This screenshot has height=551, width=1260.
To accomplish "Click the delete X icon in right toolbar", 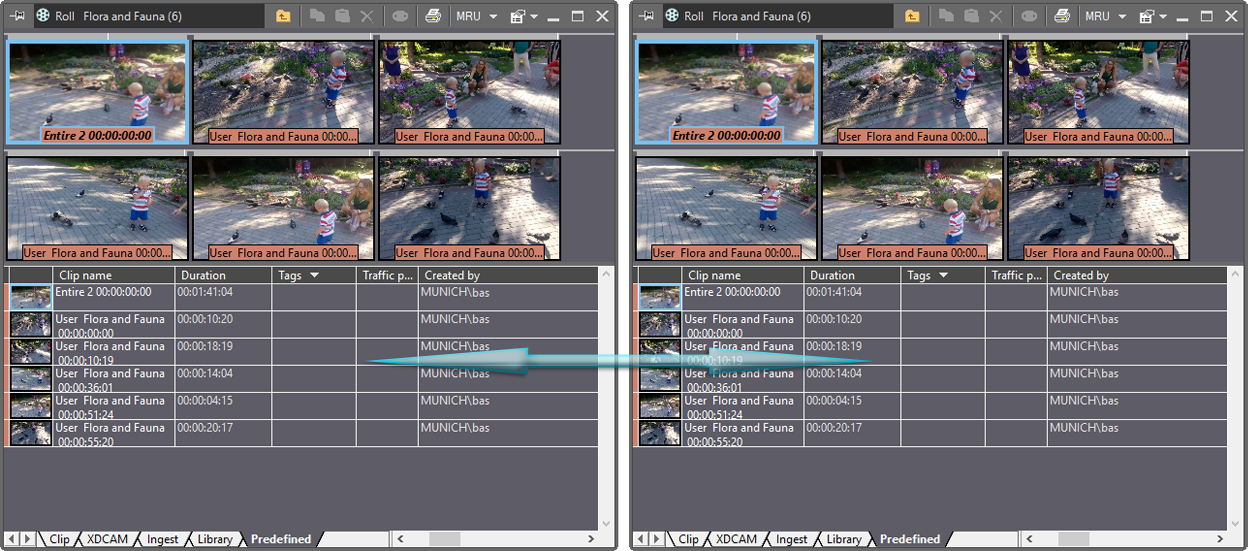I will [x=994, y=16].
